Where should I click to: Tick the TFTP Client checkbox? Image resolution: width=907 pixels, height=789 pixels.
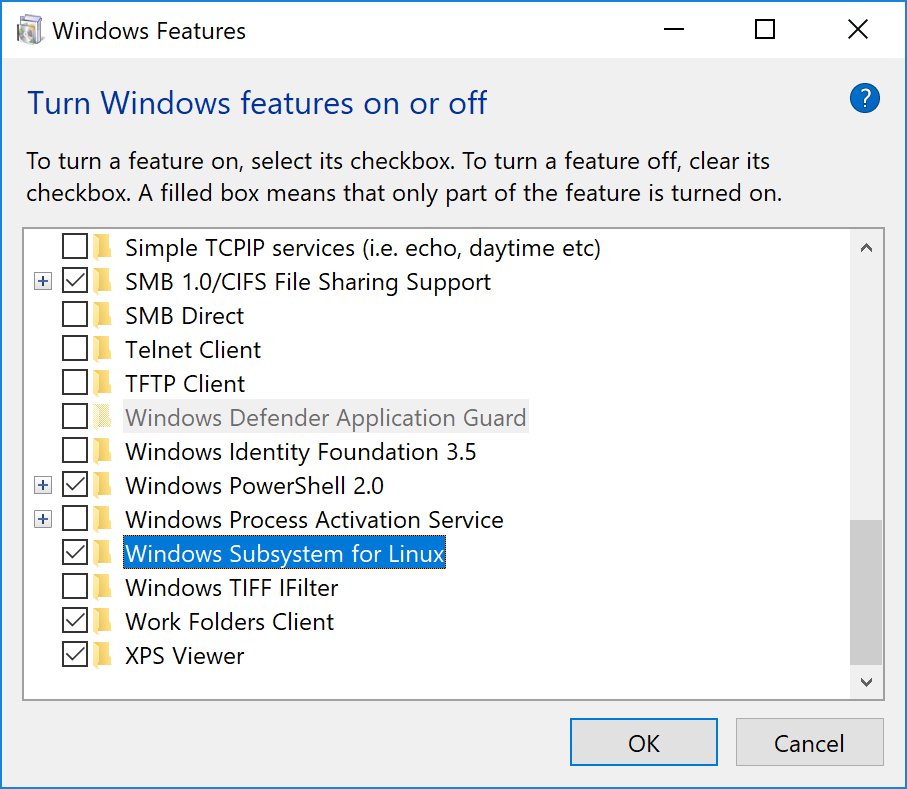click(x=75, y=384)
